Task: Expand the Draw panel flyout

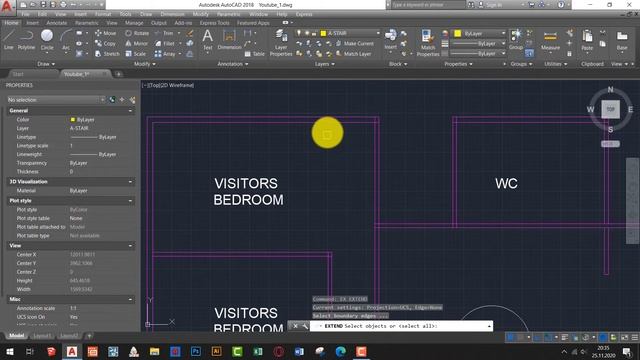Action: [46, 64]
